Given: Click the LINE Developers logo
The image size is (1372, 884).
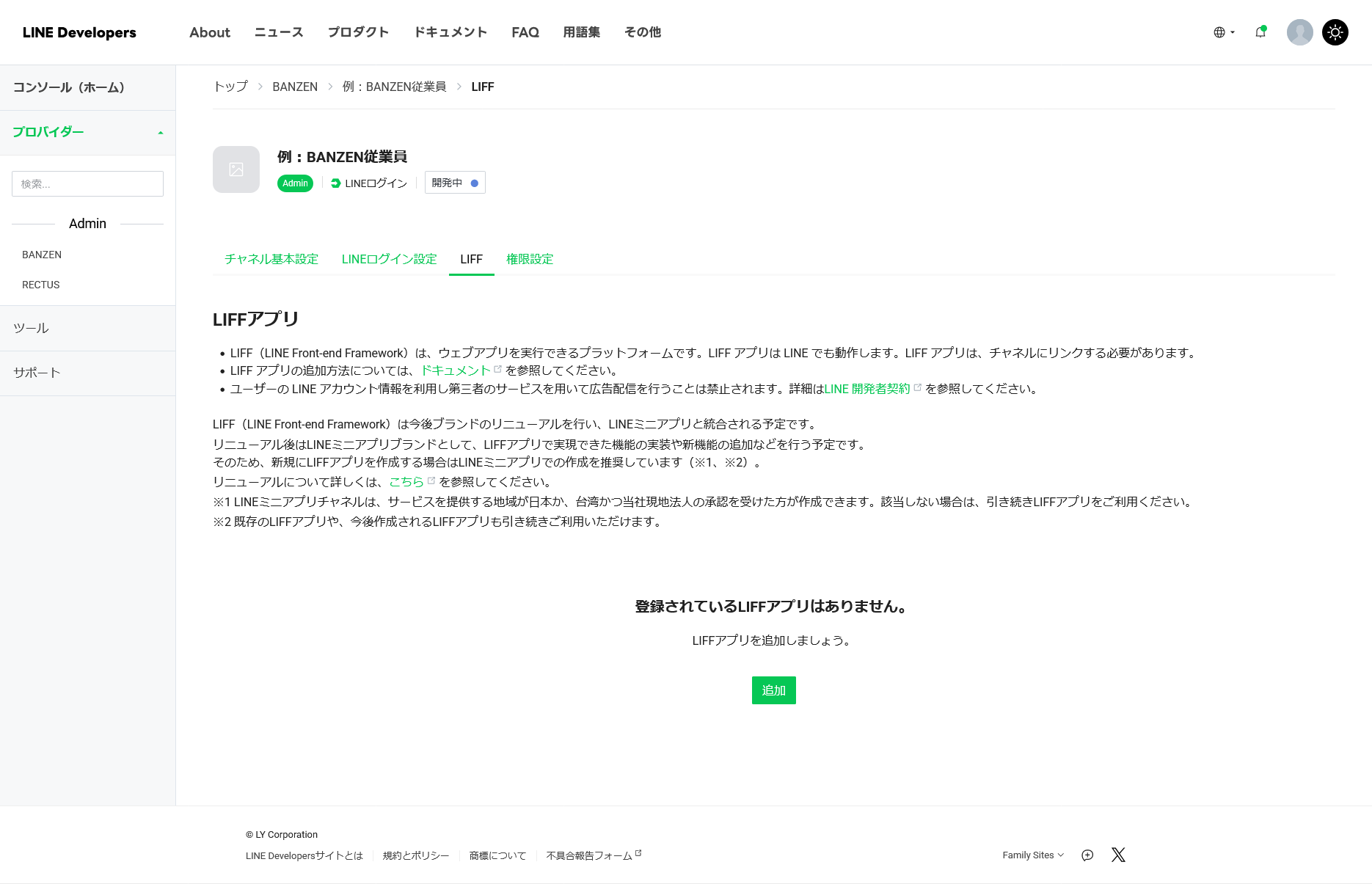Looking at the screenshot, I should 79,32.
